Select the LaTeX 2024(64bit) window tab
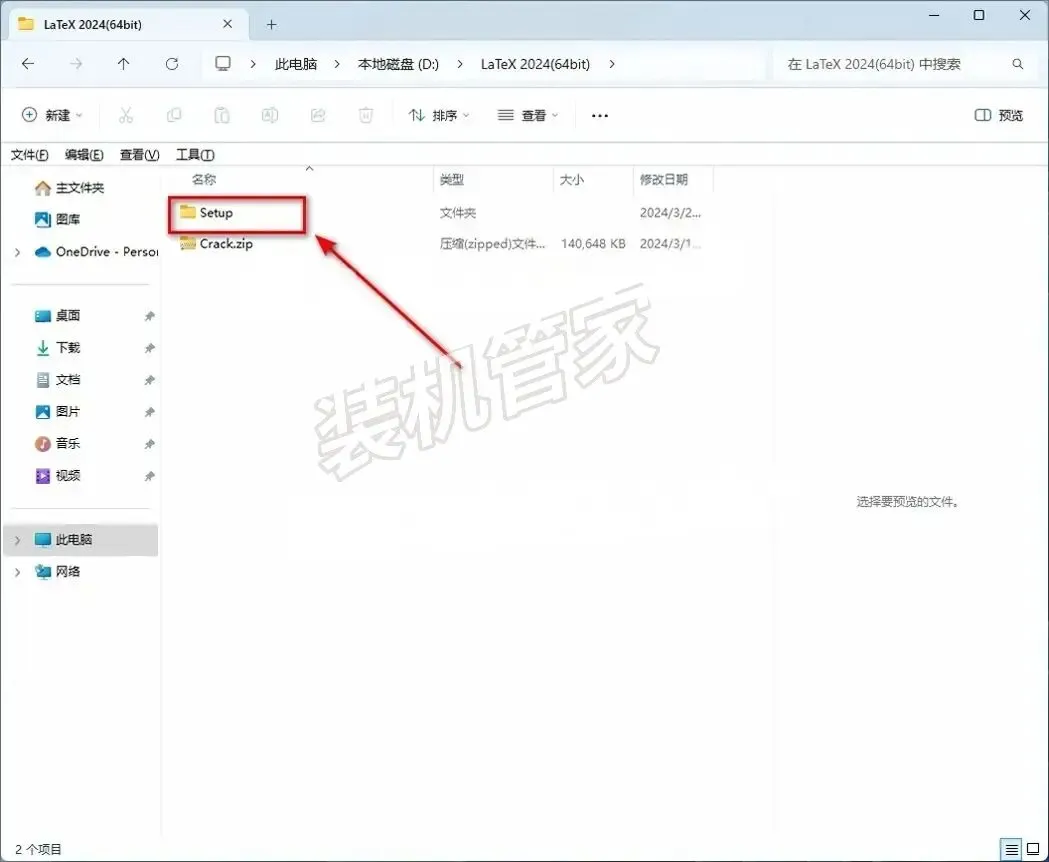The width and height of the screenshot is (1049, 862). tap(126, 25)
